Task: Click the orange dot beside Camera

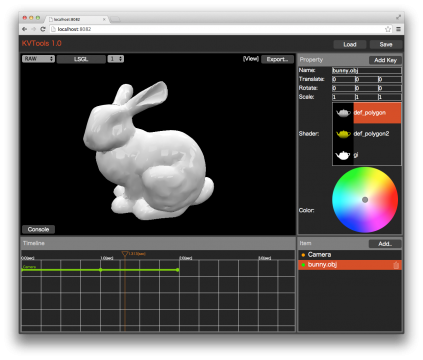Action: (x=303, y=255)
